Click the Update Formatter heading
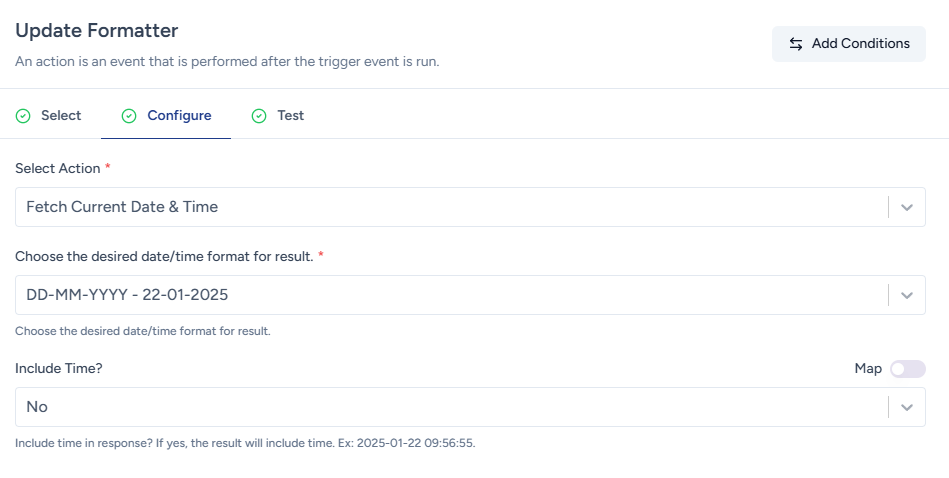The image size is (949, 478). point(97,31)
